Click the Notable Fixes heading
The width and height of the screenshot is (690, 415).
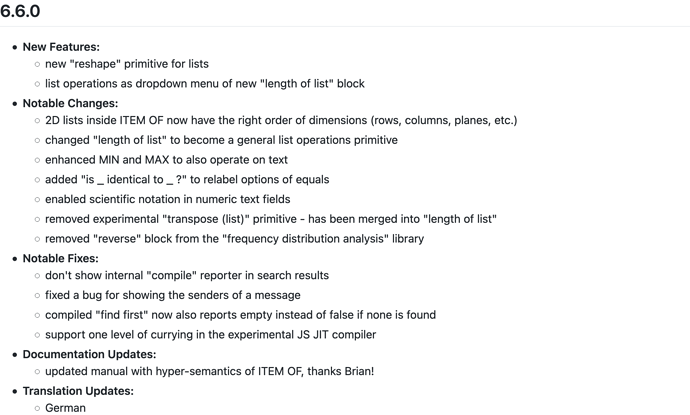pyautogui.click(x=61, y=259)
